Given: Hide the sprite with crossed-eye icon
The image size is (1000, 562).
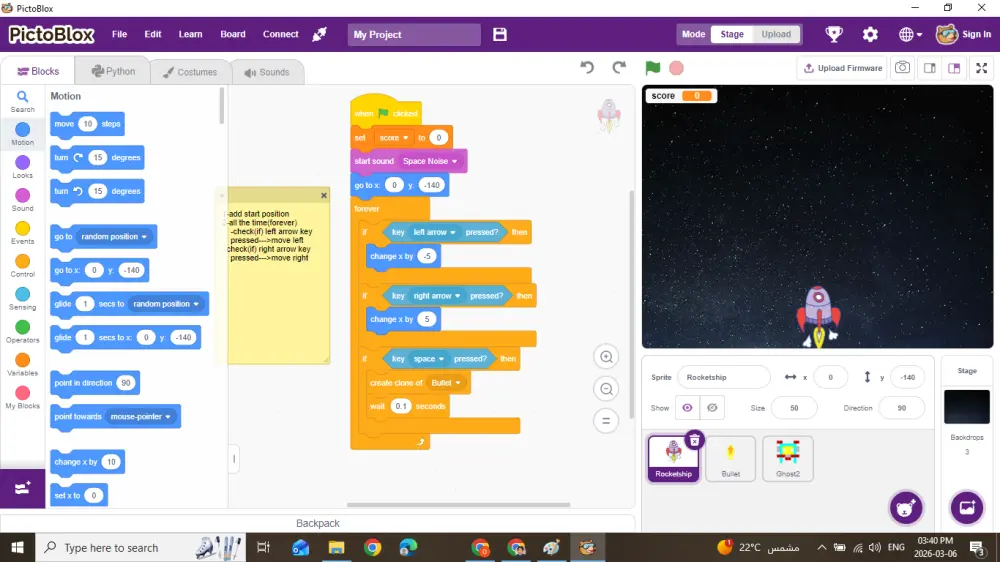Looking at the screenshot, I should click(x=712, y=408).
